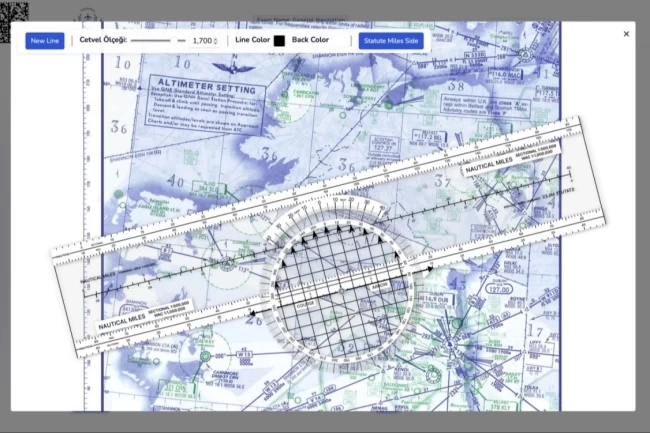Click the Back Color label
The width and height of the screenshot is (650, 433).
pyautogui.click(x=310, y=41)
